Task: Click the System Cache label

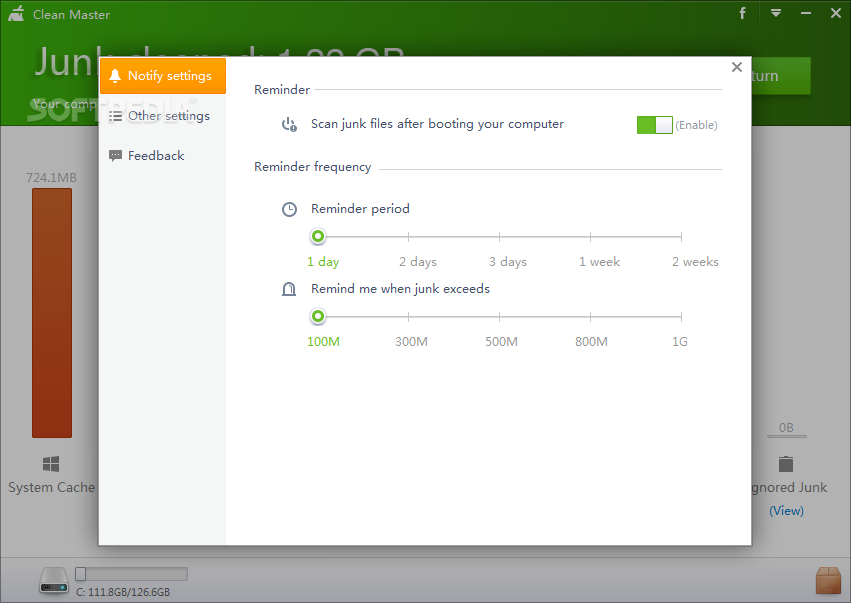Action: (x=52, y=487)
